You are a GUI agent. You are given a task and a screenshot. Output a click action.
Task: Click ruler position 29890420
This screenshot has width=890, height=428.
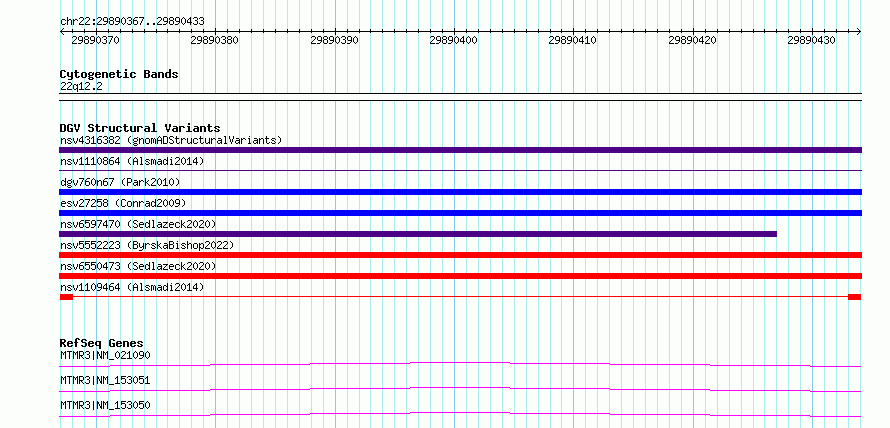pos(692,40)
